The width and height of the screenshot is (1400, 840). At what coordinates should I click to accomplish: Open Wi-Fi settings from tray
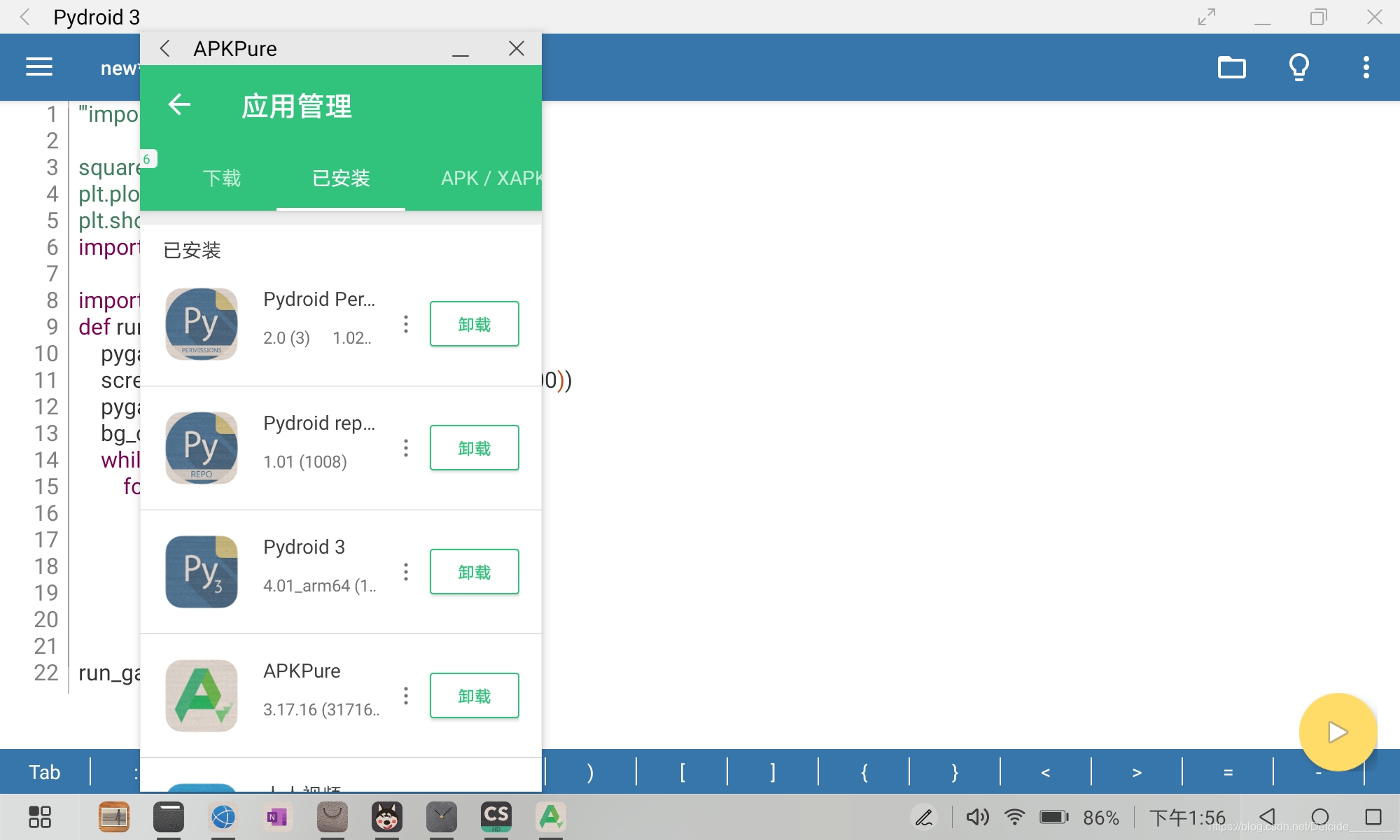point(1014,817)
